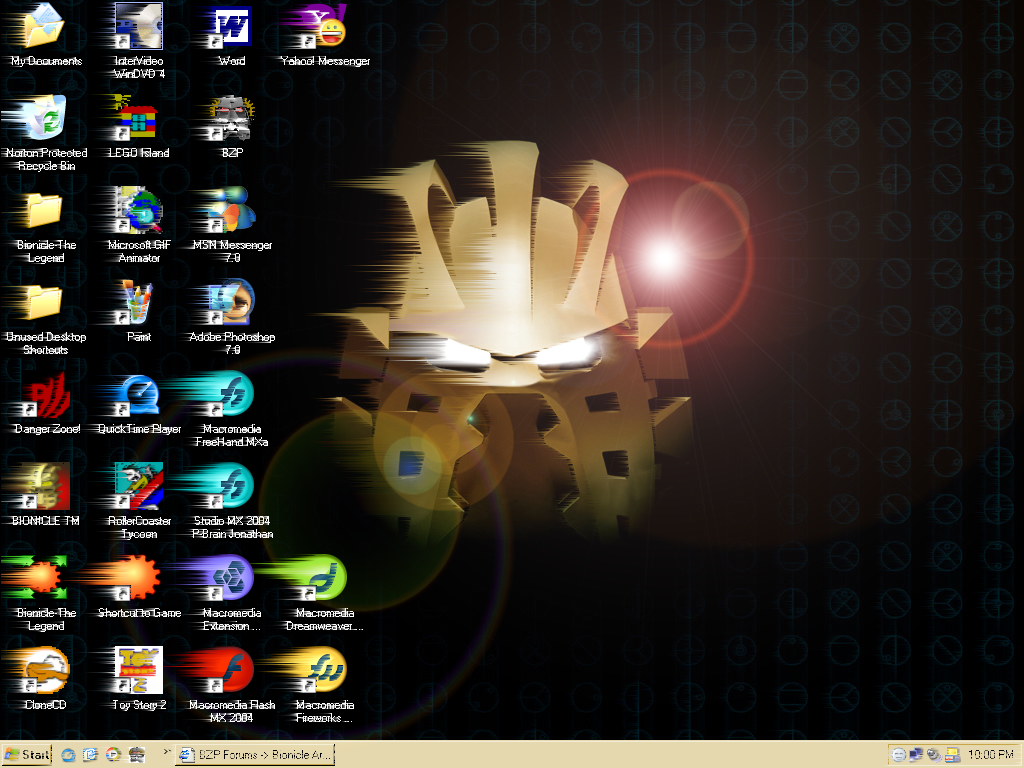Launch Yahoo! Messenger from desktop
1024x768 pixels.
pos(324,28)
